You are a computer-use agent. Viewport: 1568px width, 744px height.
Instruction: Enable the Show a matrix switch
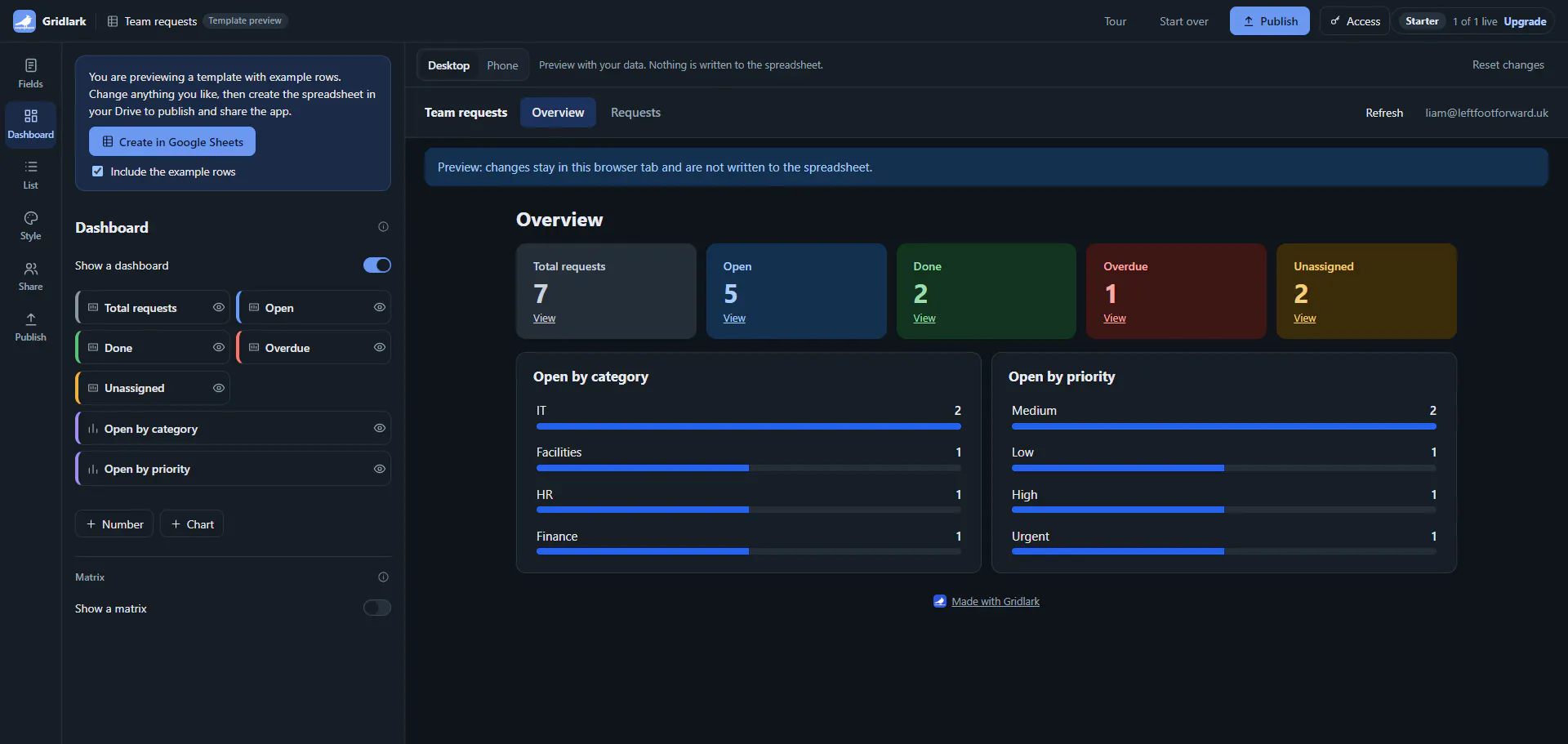pos(377,608)
